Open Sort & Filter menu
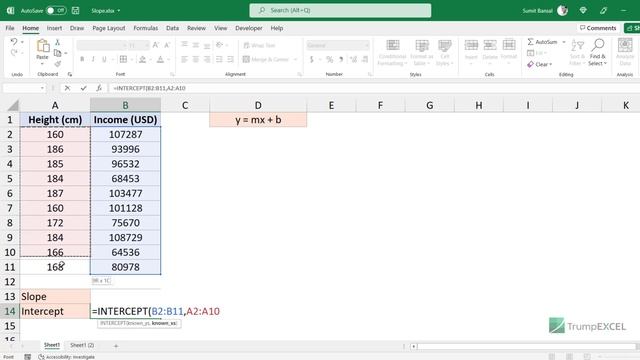The image size is (640, 360). (x=577, y=52)
